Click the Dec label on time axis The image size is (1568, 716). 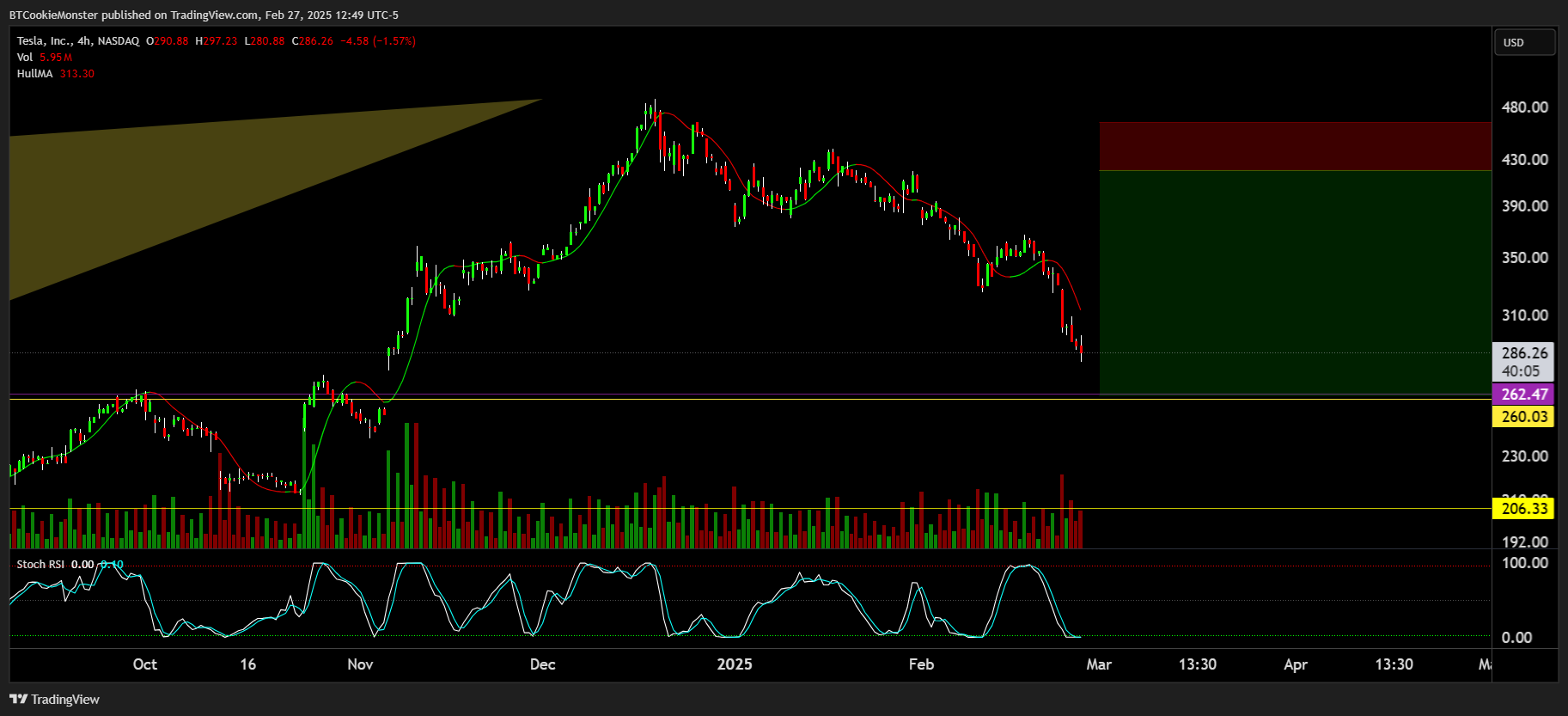point(542,664)
